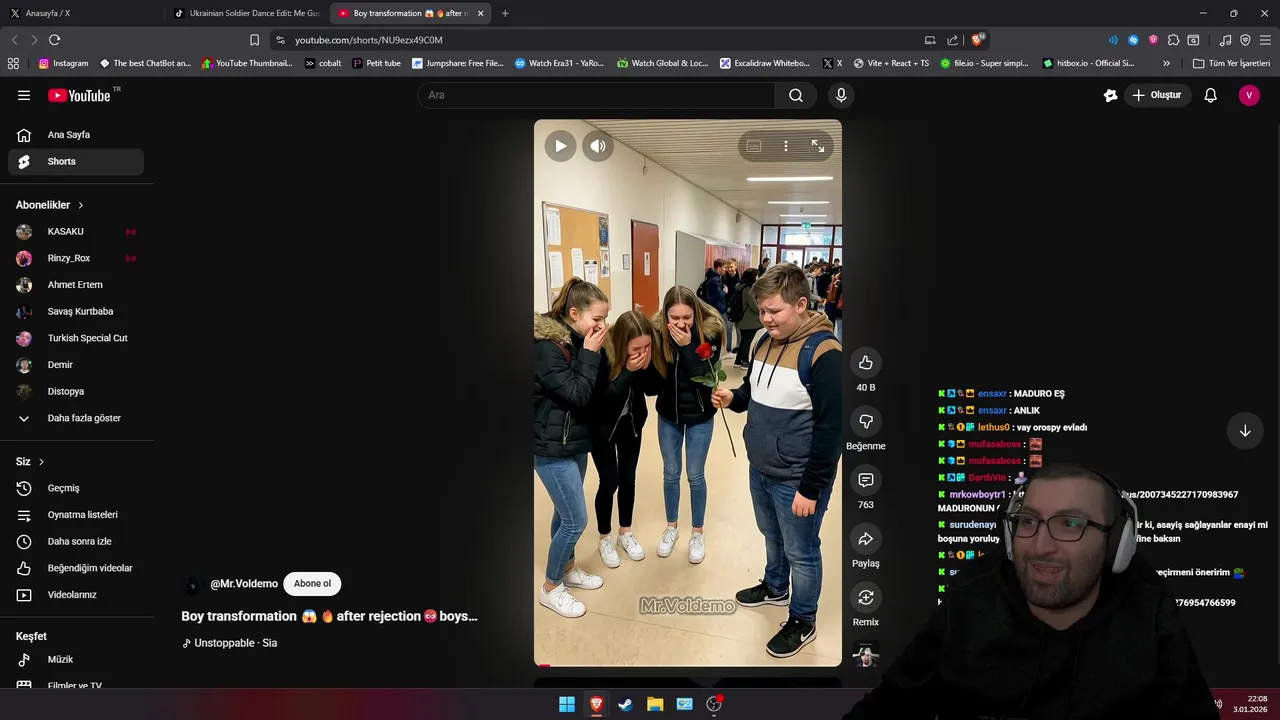Image resolution: width=1280 pixels, height=720 pixels.
Task: Open the Unstoppable · Sia sound link
Action: pyautogui.click(x=236, y=643)
